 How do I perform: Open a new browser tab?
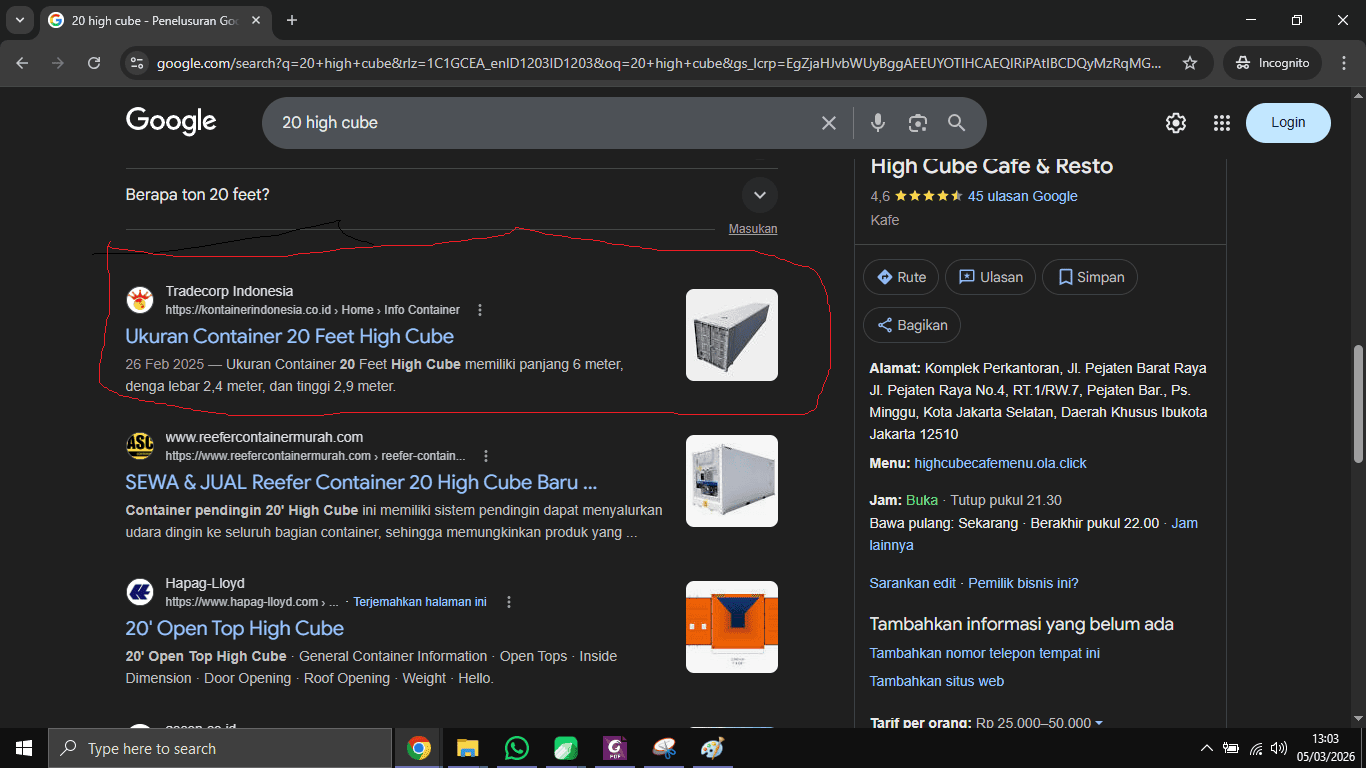[x=292, y=20]
